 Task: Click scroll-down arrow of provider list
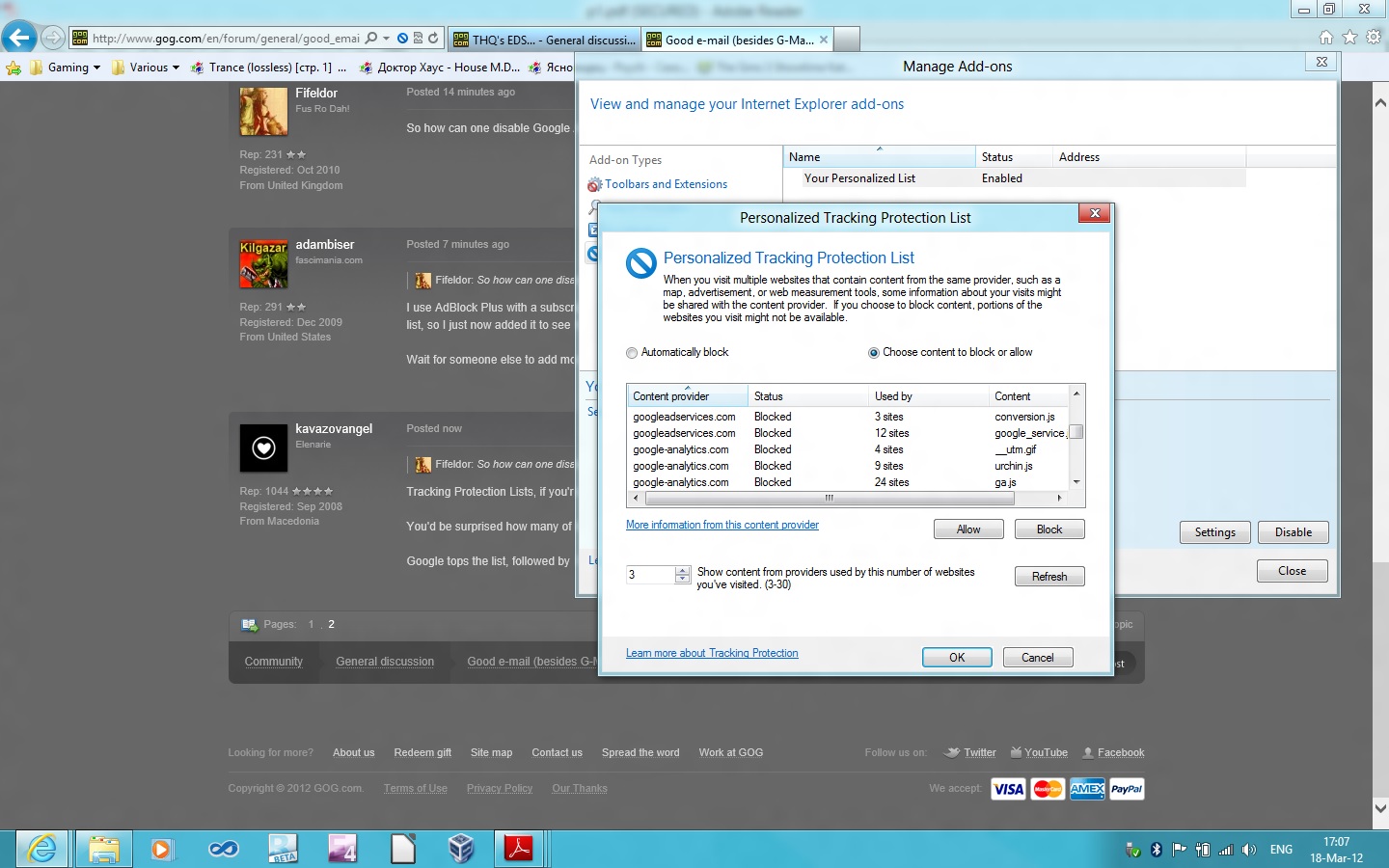point(1076,482)
